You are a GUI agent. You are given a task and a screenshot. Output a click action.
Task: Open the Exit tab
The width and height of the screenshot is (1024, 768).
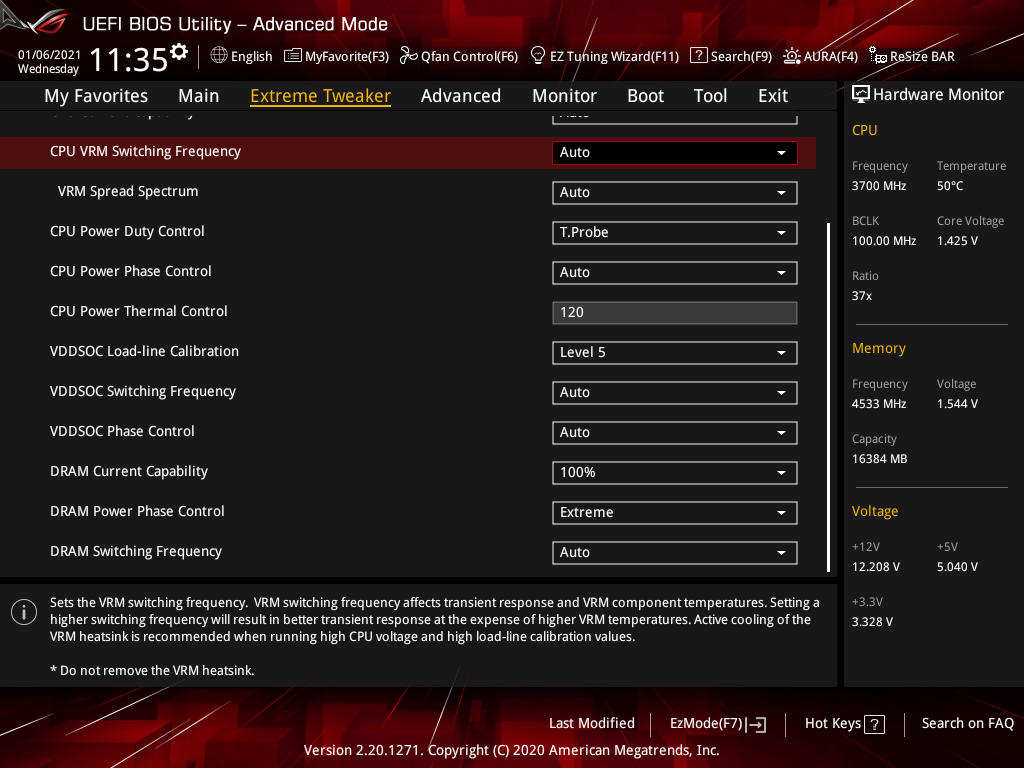click(773, 96)
